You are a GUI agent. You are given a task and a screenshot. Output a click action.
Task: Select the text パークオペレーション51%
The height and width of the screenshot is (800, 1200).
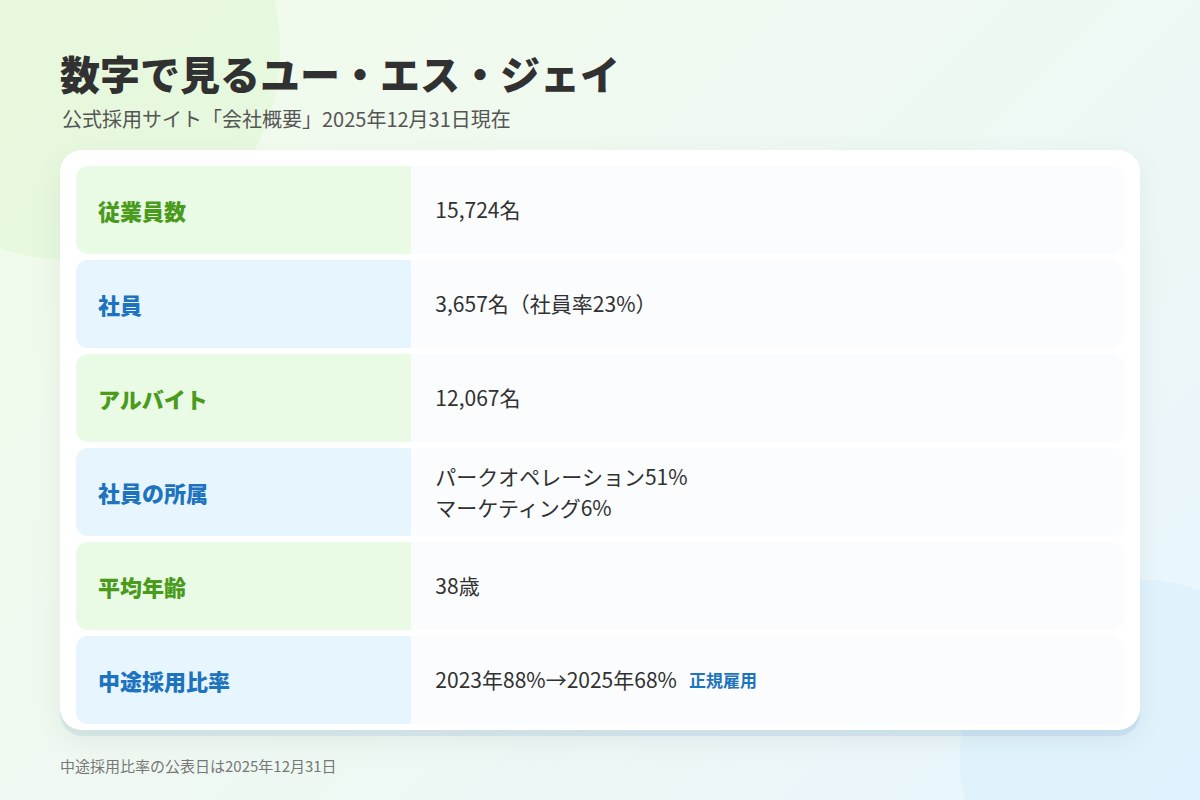(x=562, y=478)
